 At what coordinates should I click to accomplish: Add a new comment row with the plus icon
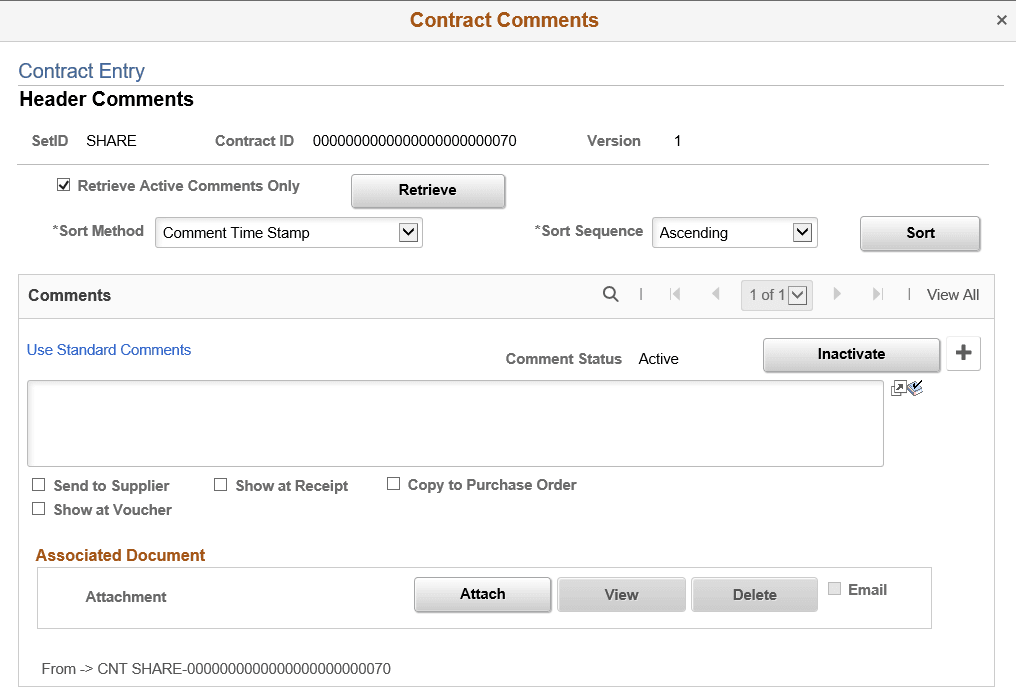point(963,354)
